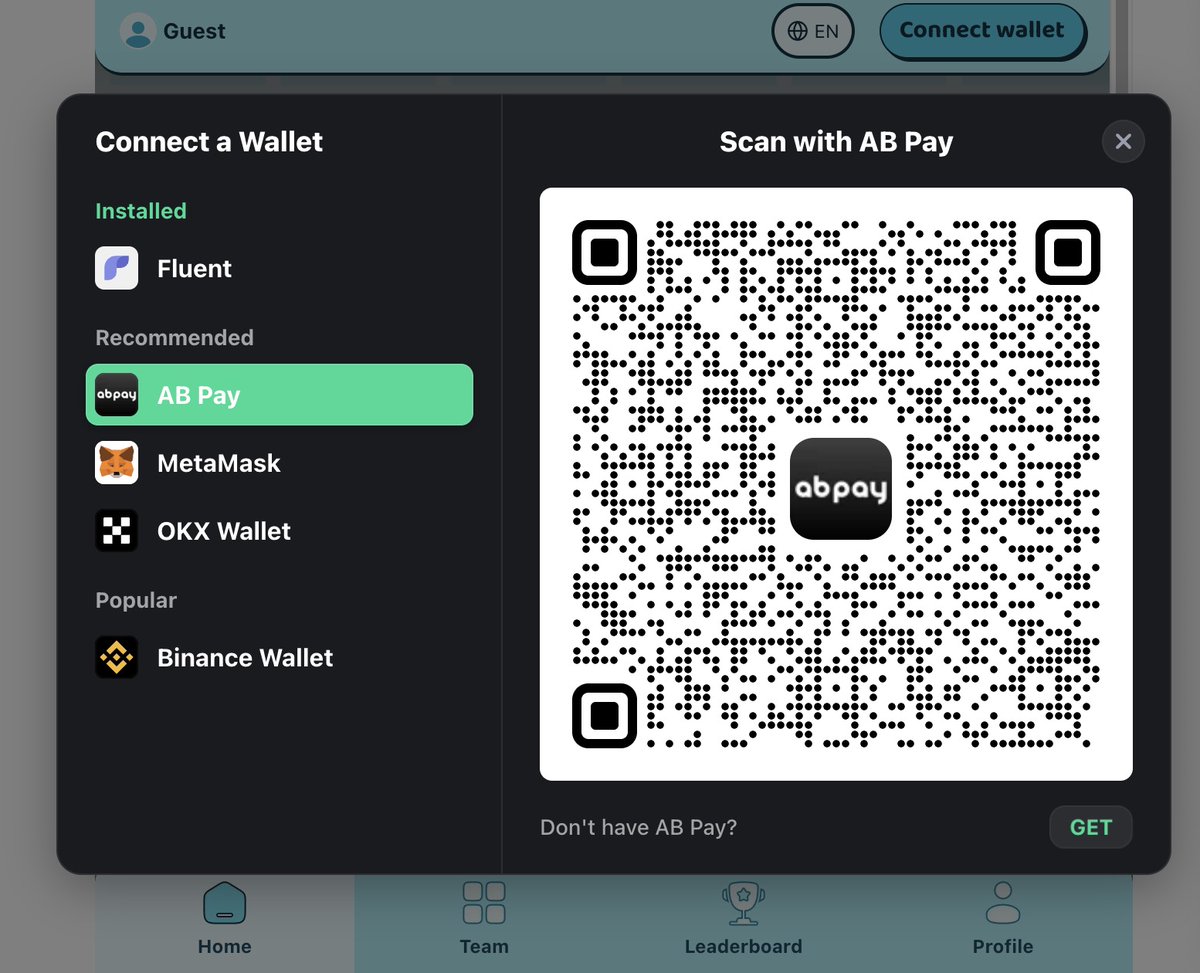
Task: Choose MetaMask wallet label
Action: coord(219,463)
